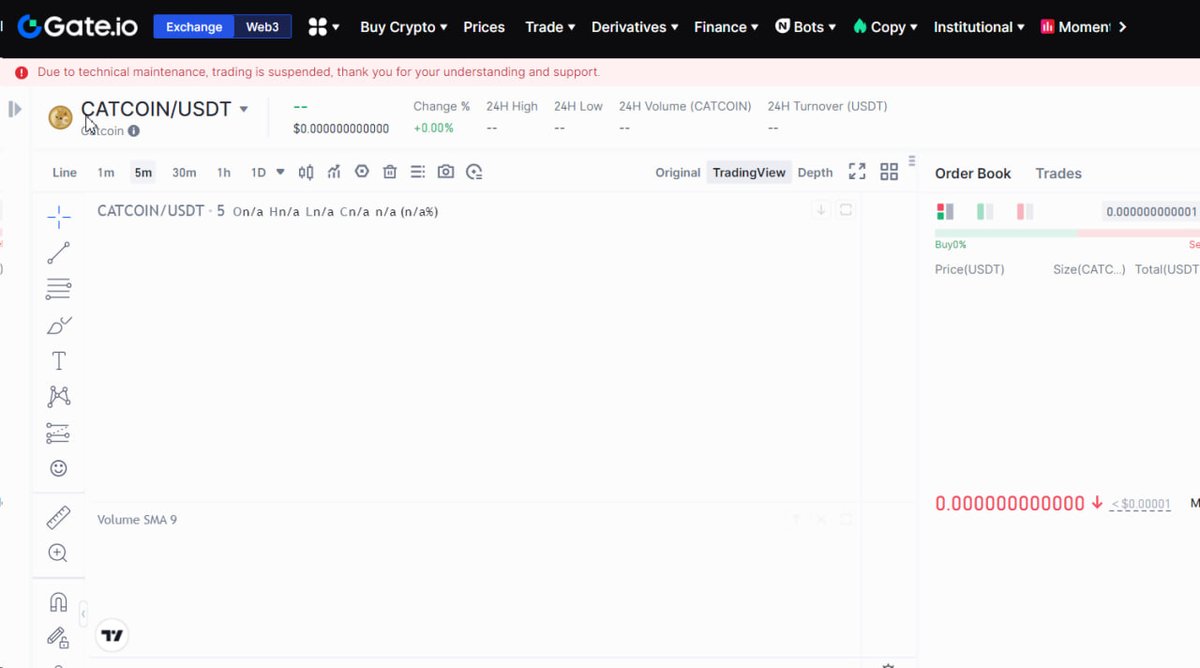The image size is (1200, 668).
Task: Switch to the Exchange mode toggle
Action: click(194, 27)
